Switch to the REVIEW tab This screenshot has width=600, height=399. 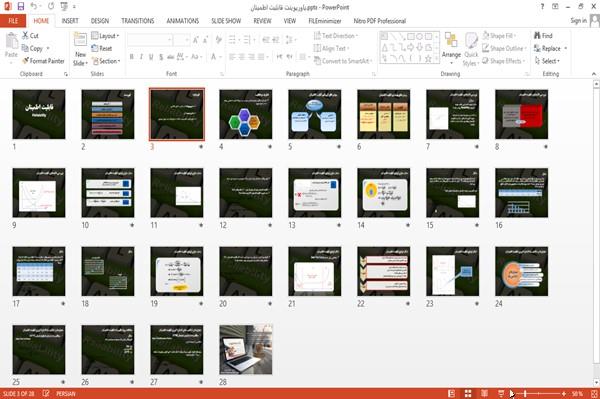(262, 21)
